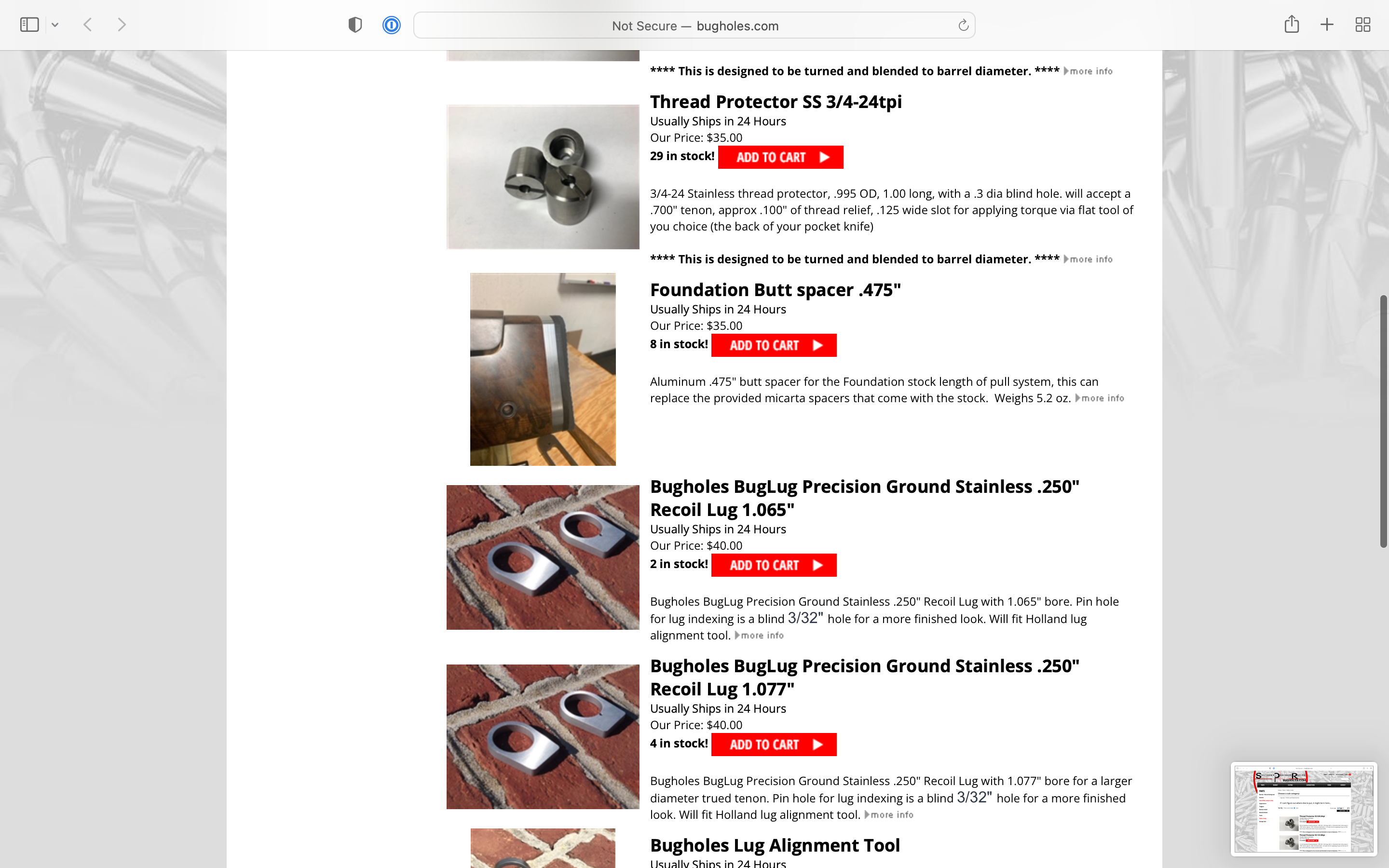Reload the page with the refresh icon
Screen dimensions: 1389x868
963,25
